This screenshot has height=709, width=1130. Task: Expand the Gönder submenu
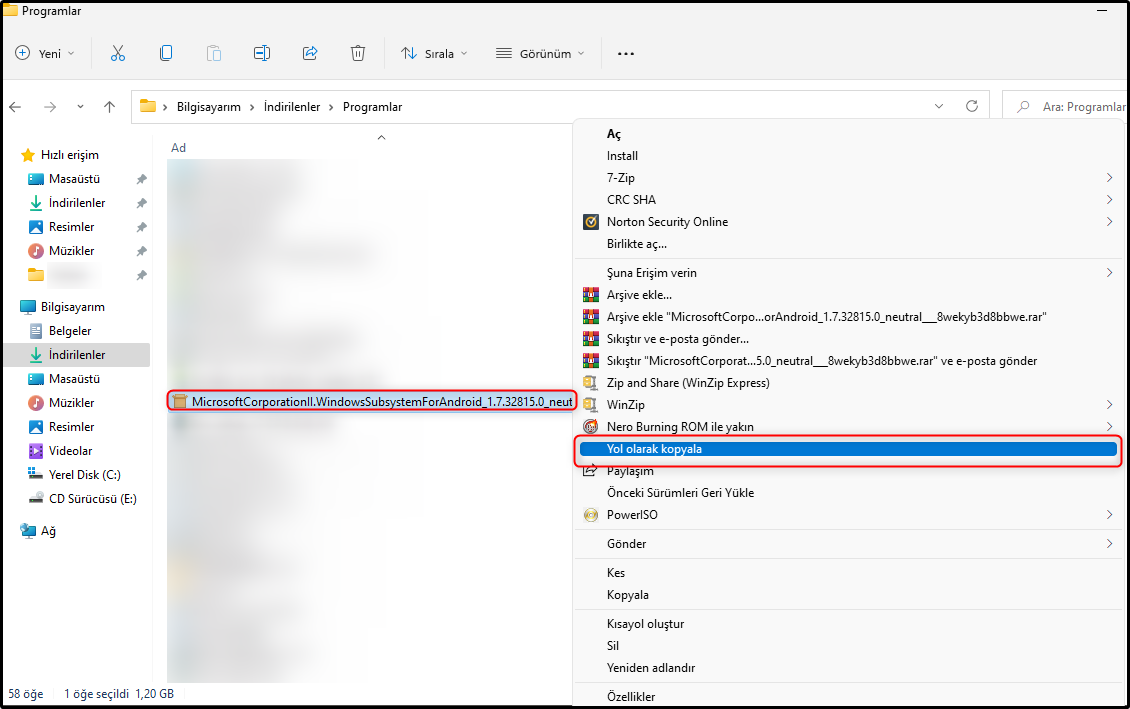click(848, 543)
